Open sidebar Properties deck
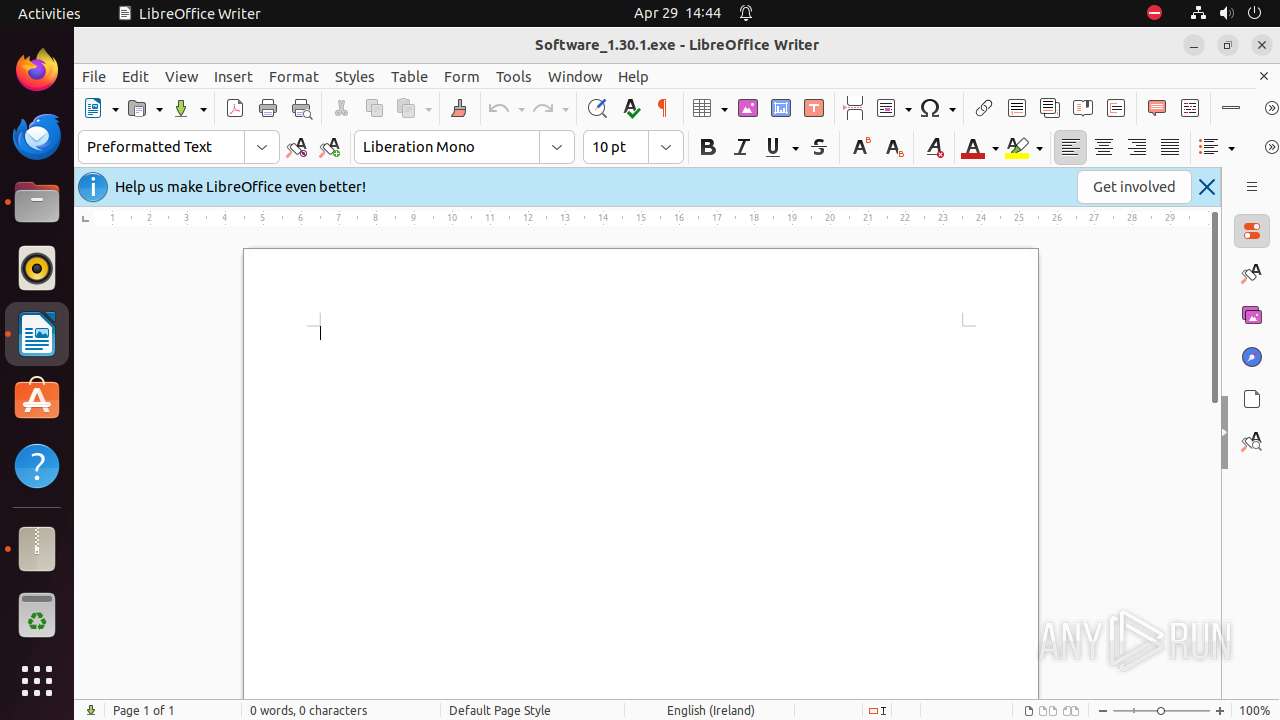 tap(1252, 231)
